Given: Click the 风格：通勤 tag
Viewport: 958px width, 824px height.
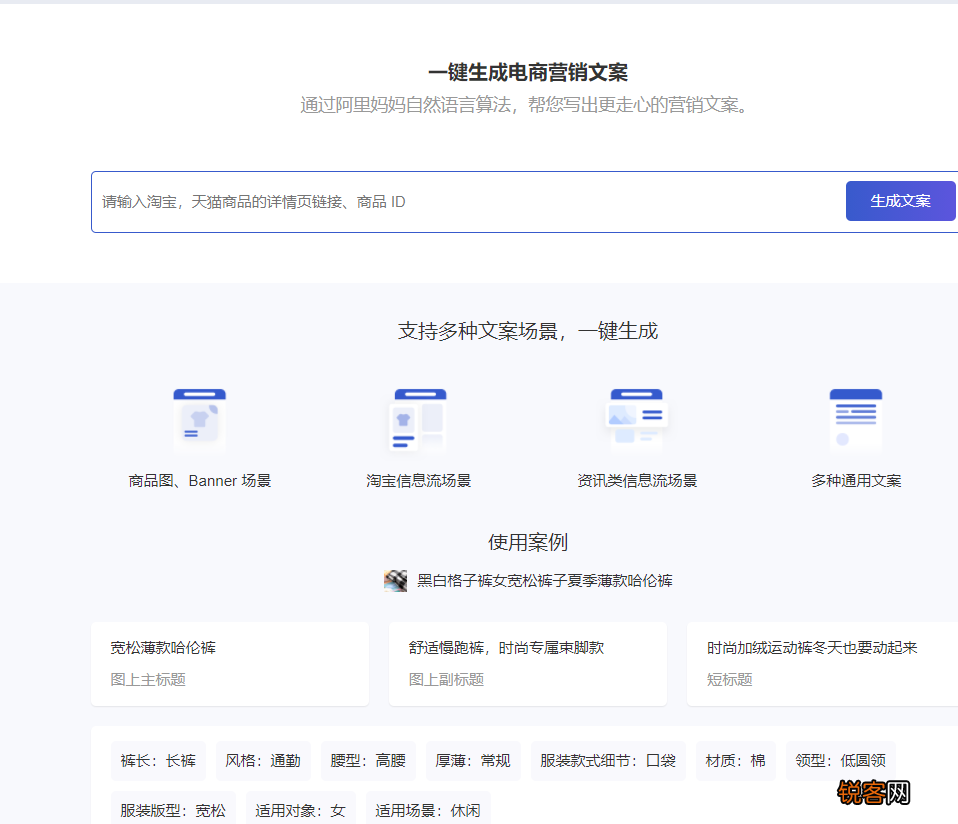Looking at the screenshot, I should coord(263,761).
